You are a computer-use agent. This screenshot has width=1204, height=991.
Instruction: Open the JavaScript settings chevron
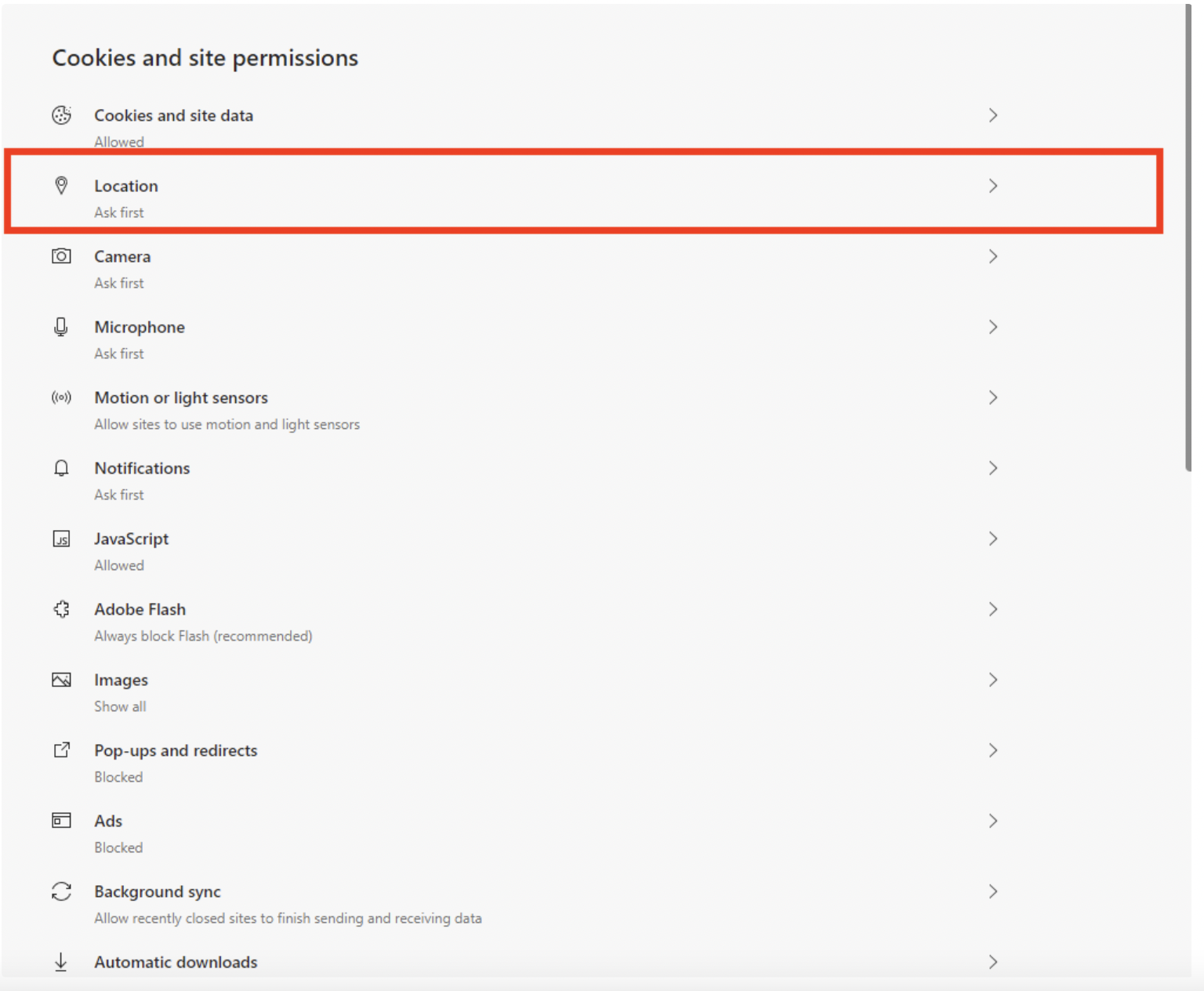pyautogui.click(x=992, y=539)
